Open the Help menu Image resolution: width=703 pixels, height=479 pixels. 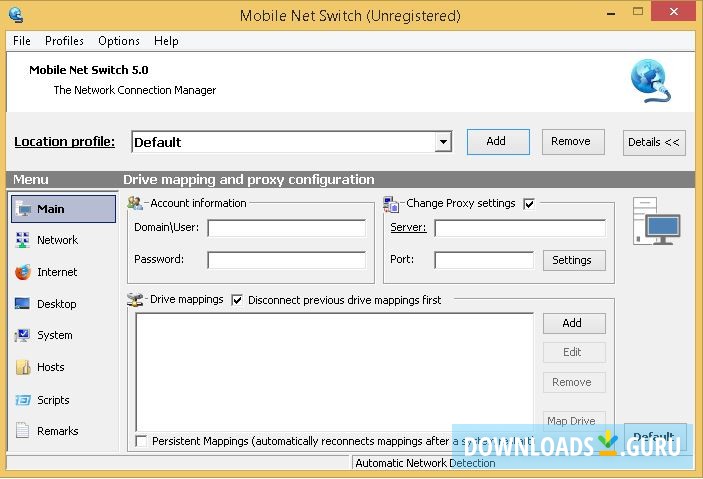(166, 41)
